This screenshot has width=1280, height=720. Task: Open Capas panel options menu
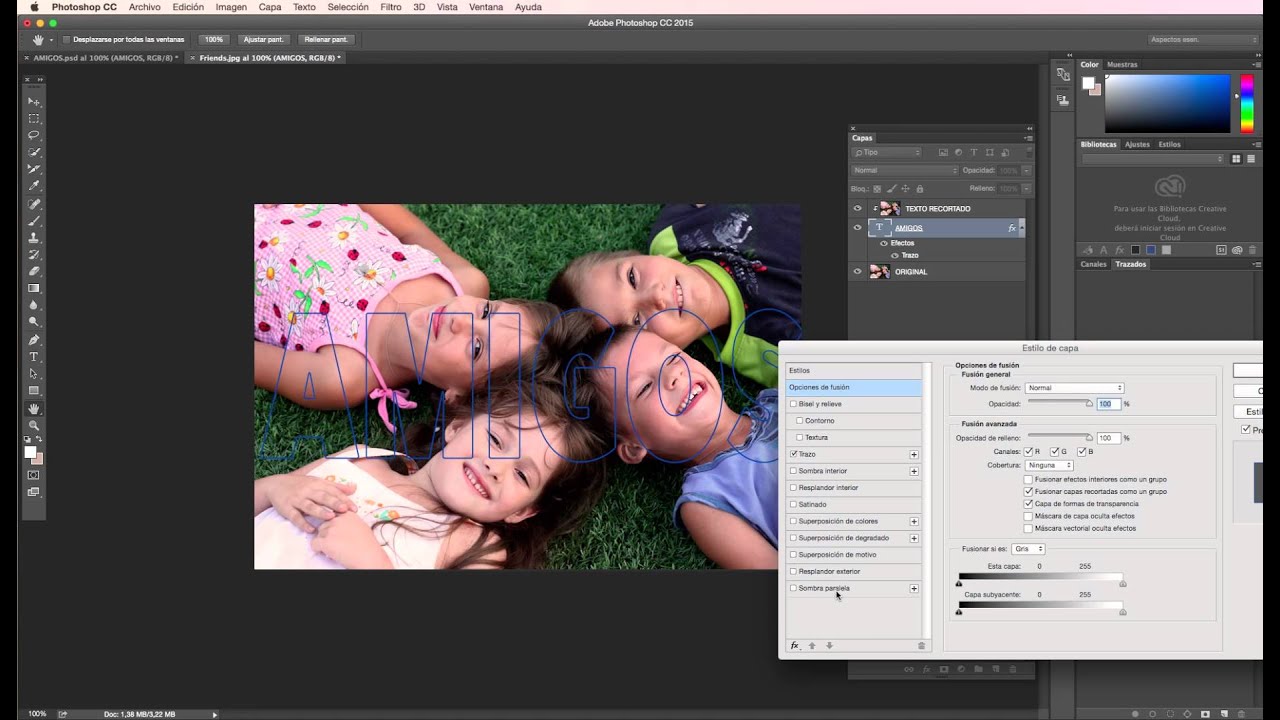[x=1028, y=138]
